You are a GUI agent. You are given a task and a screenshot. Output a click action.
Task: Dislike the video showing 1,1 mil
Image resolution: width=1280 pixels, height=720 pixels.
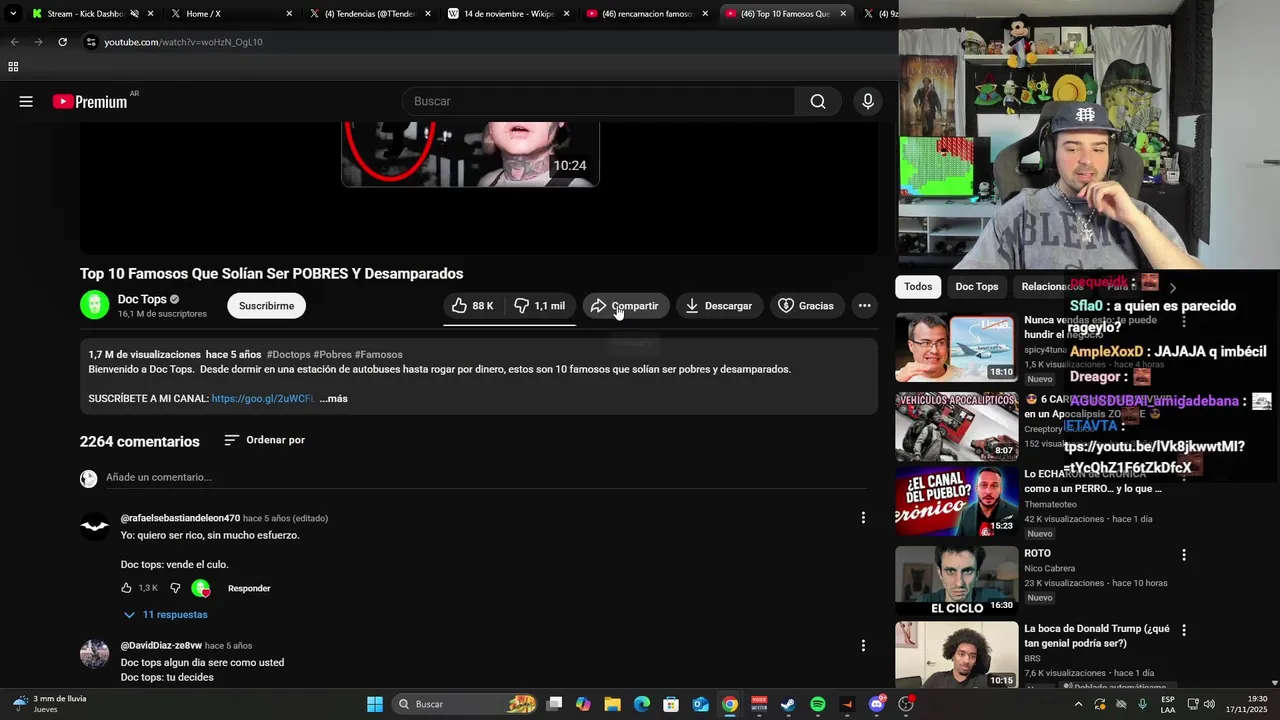click(x=540, y=306)
